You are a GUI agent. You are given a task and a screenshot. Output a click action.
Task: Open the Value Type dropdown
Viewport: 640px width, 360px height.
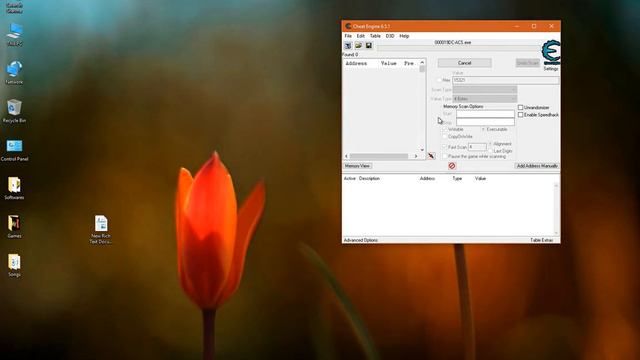point(485,99)
